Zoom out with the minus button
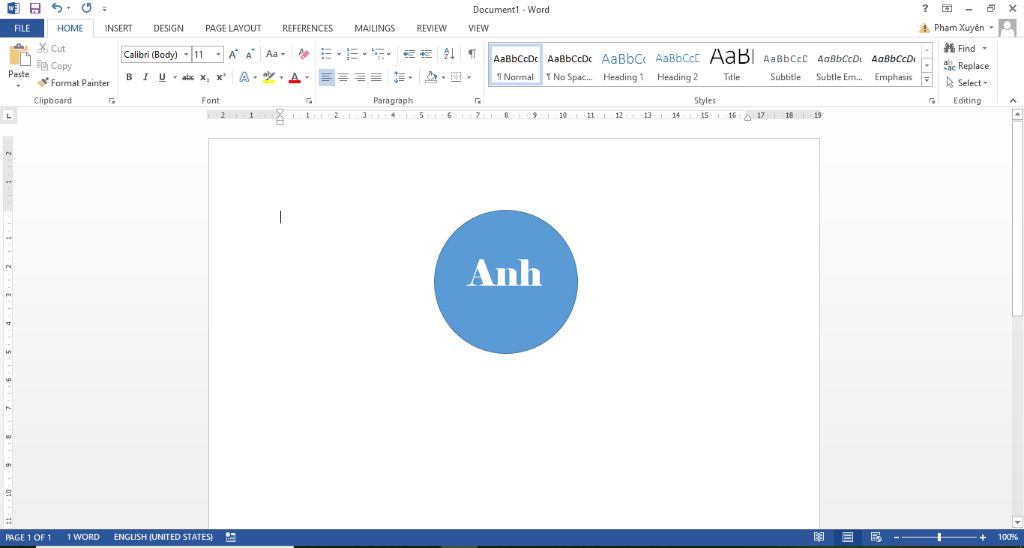This screenshot has height=548, width=1024. [897, 537]
